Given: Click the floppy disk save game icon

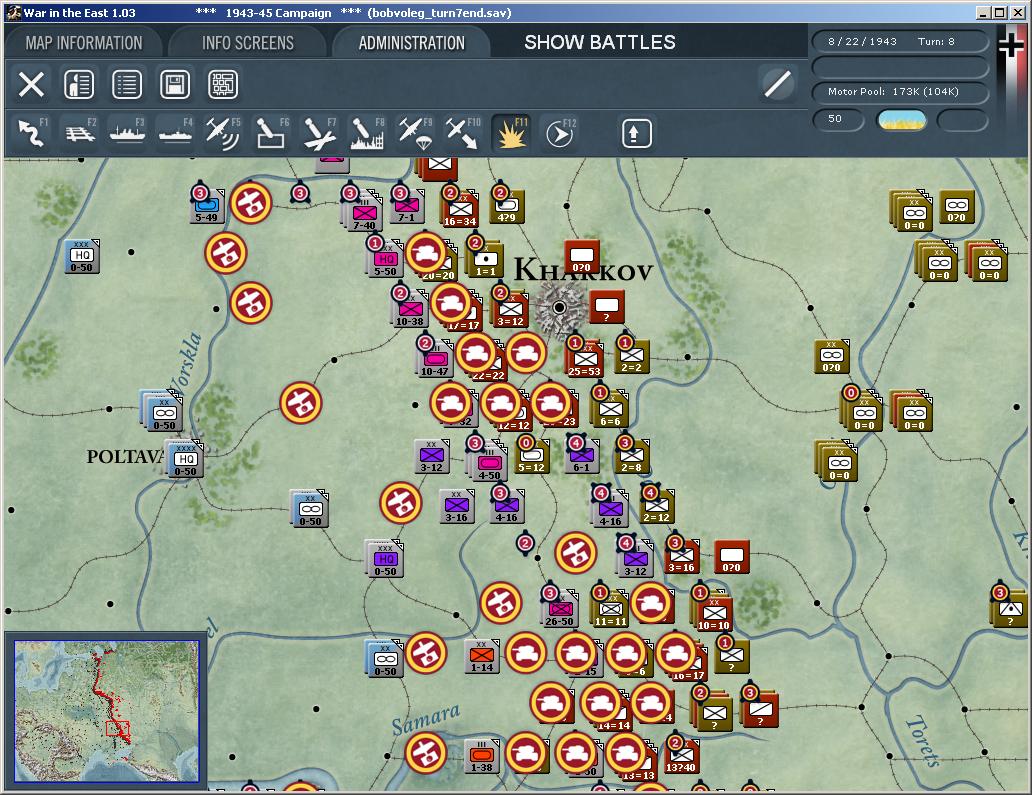Looking at the screenshot, I should [x=175, y=84].
